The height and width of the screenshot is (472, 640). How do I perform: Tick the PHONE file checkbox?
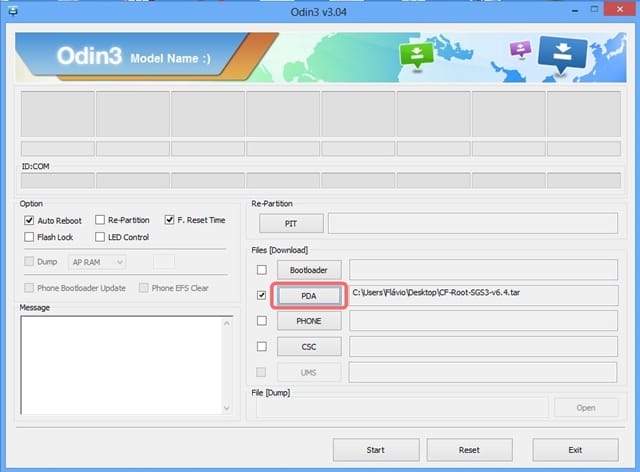262,321
